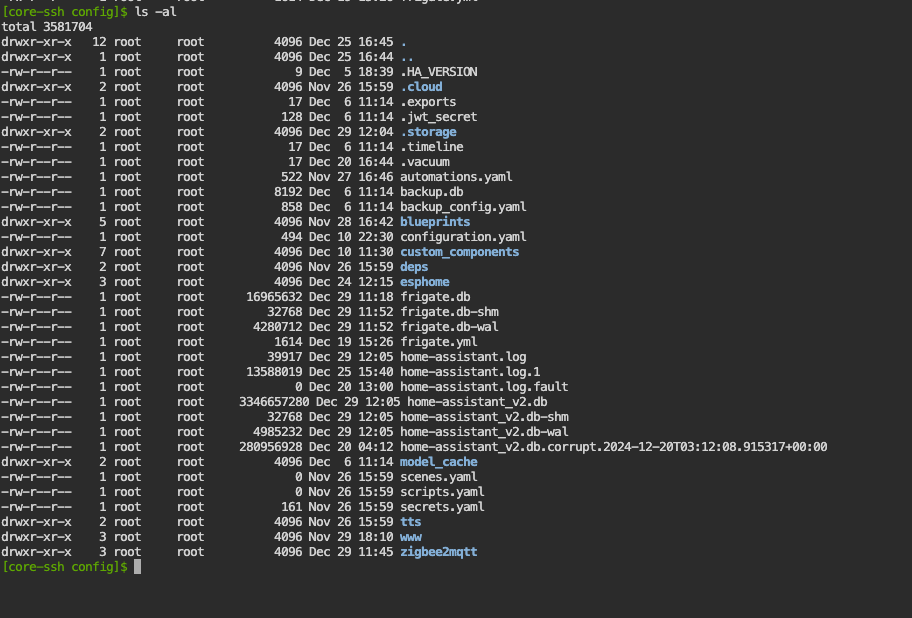Click the blueprints directory name
912x618 pixels.
coord(435,222)
